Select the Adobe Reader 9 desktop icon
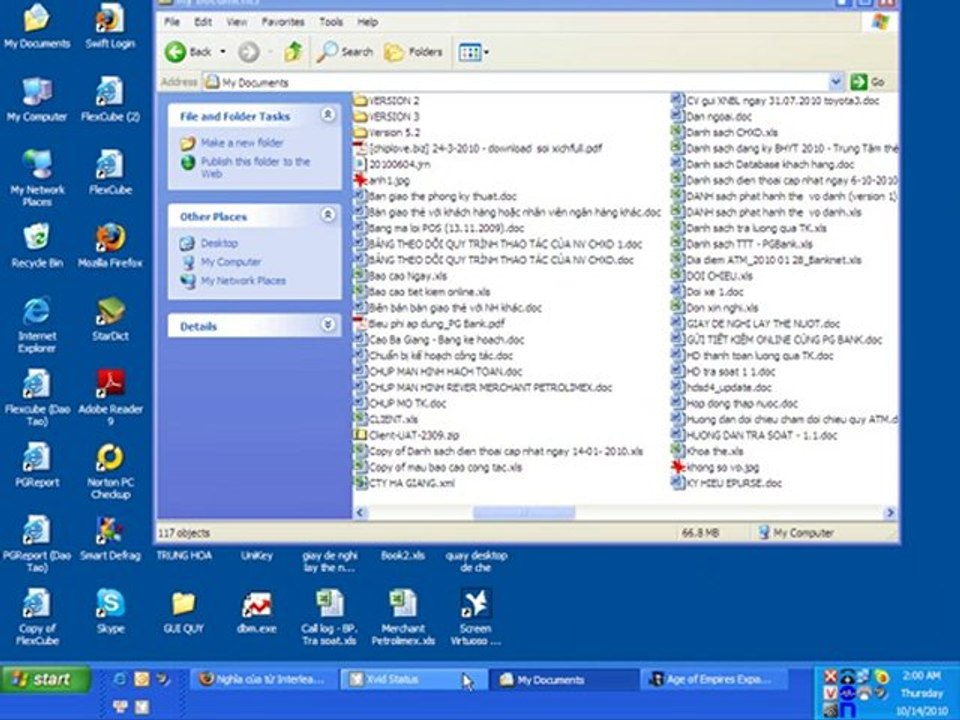This screenshot has width=960, height=720. [x=110, y=397]
